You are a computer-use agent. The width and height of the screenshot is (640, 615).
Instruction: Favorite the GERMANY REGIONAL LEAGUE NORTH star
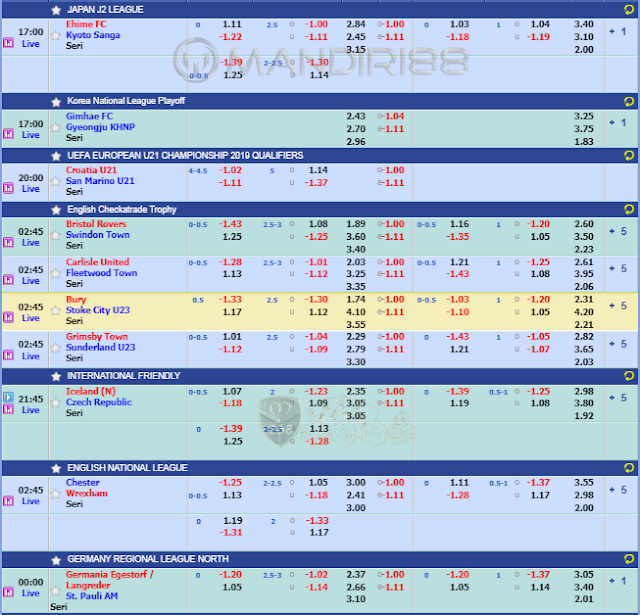56,560
